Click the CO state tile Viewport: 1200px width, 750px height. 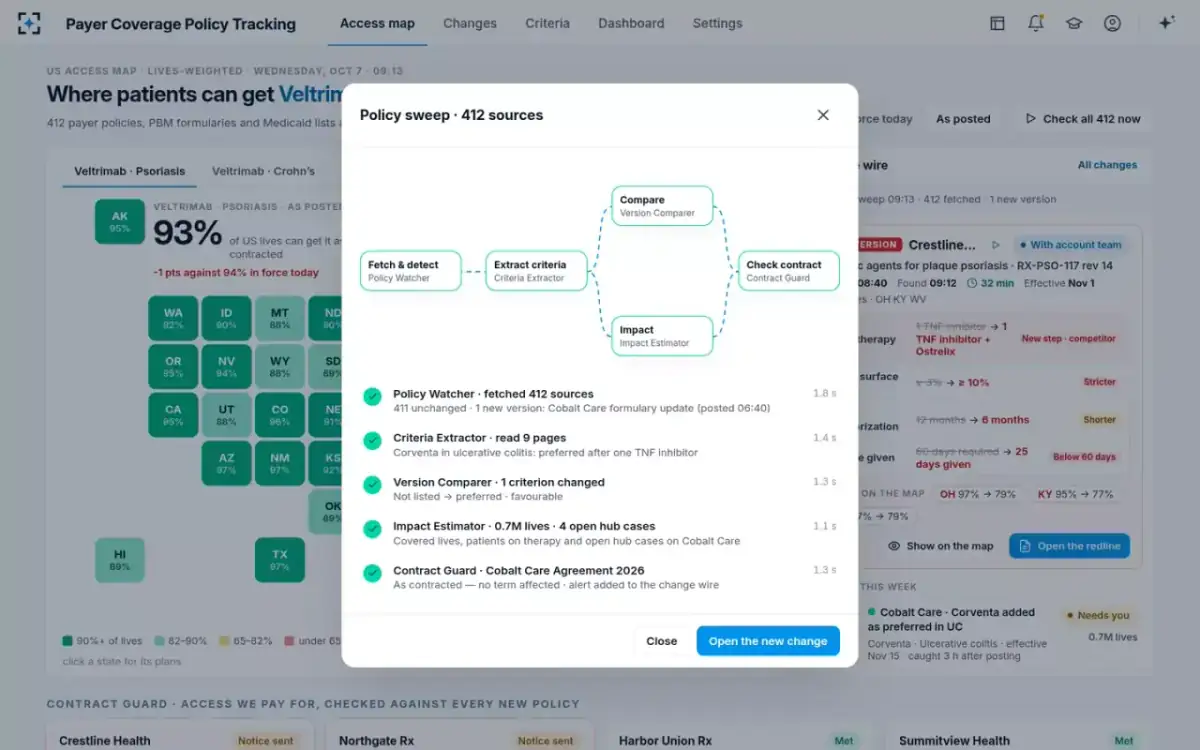click(x=280, y=415)
